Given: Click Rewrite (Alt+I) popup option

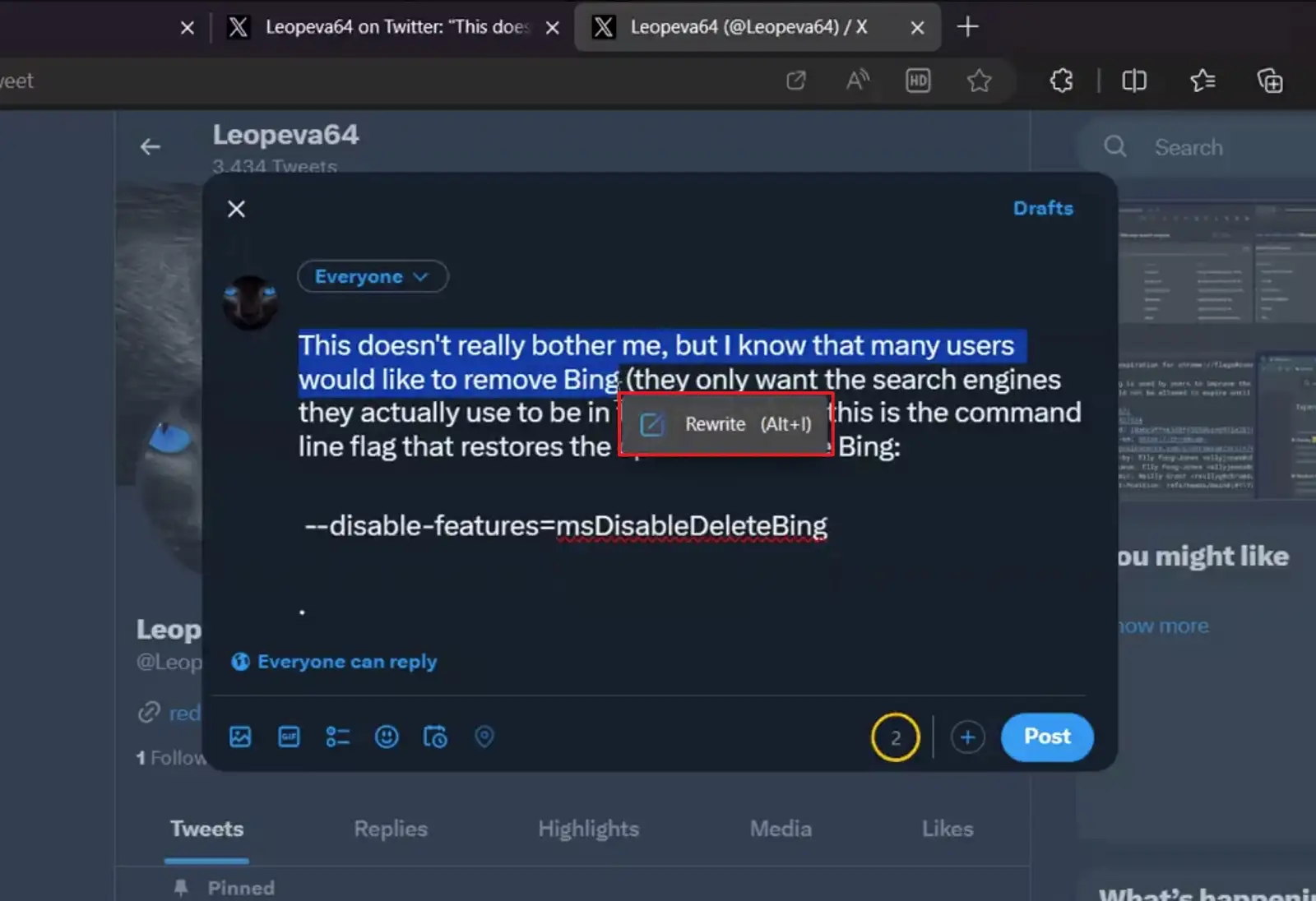Looking at the screenshot, I should (x=726, y=424).
